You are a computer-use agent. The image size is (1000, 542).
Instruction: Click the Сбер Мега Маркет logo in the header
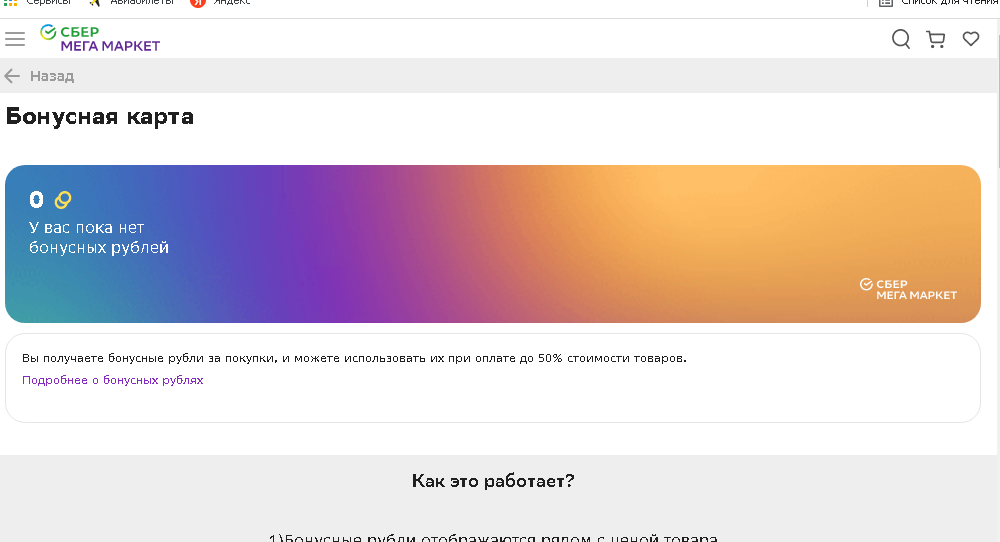pos(99,38)
